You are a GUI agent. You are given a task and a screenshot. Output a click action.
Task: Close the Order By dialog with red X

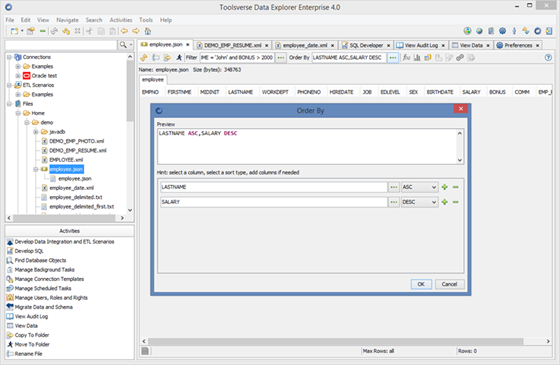click(461, 109)
